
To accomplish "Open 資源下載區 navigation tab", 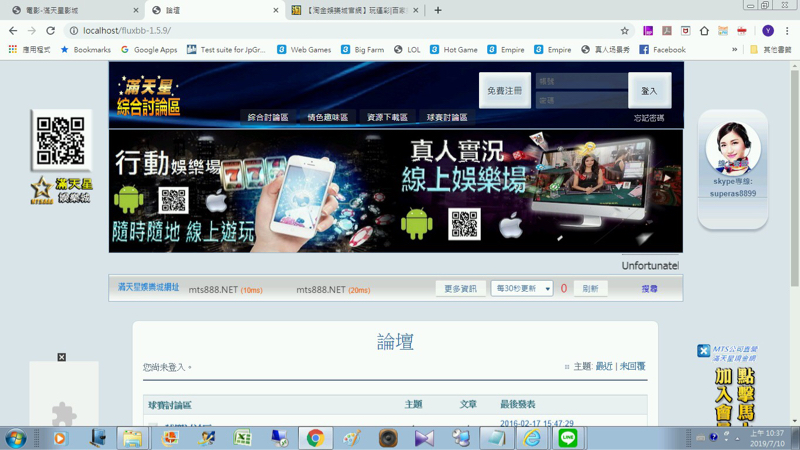I will pyautogui.click(x=387, y=117).
